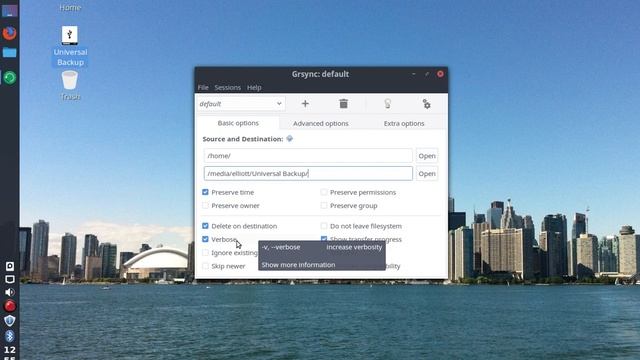Toggle Delete on destination checkbox
The height and width of the screenshot is (360, 640).
point(205,226)
